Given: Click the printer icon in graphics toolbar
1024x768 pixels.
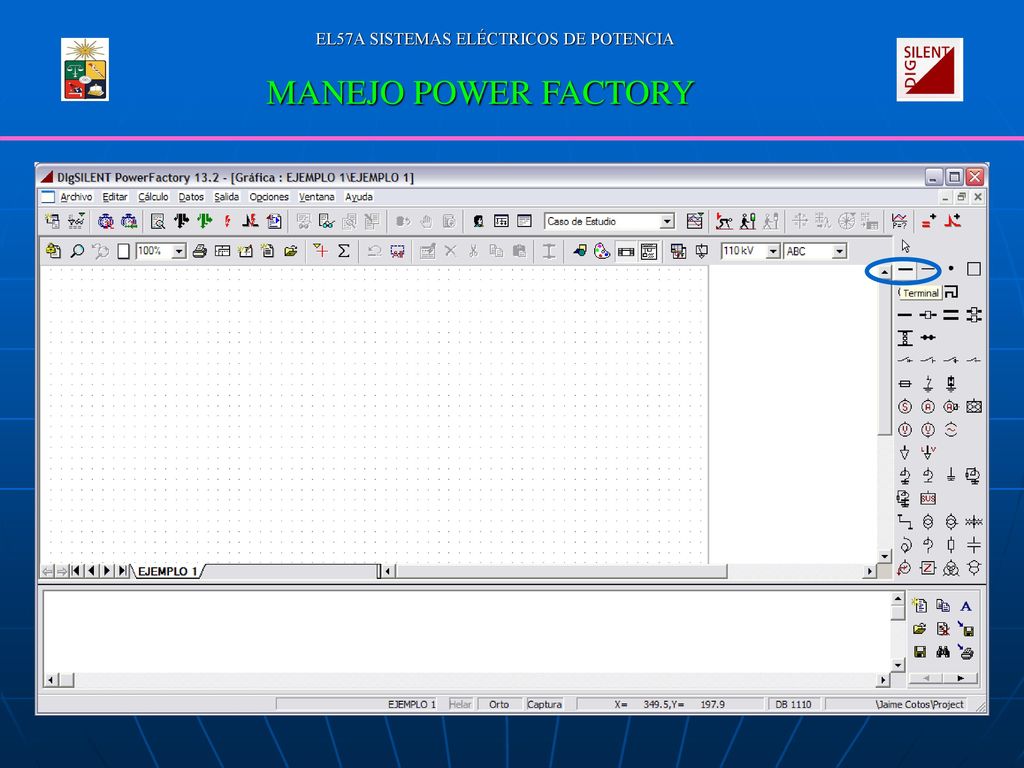Looking at the screenshot, I should tap(199, 251).
